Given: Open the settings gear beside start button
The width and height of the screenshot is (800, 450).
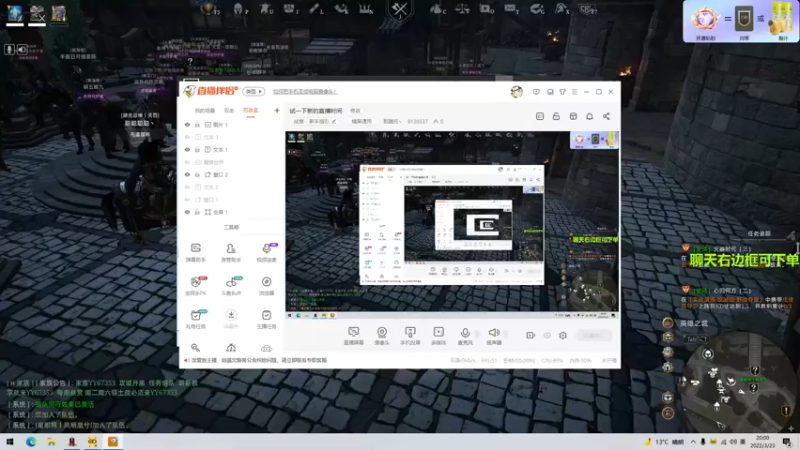Looking at the screenshot, I should tap(563, 335).
